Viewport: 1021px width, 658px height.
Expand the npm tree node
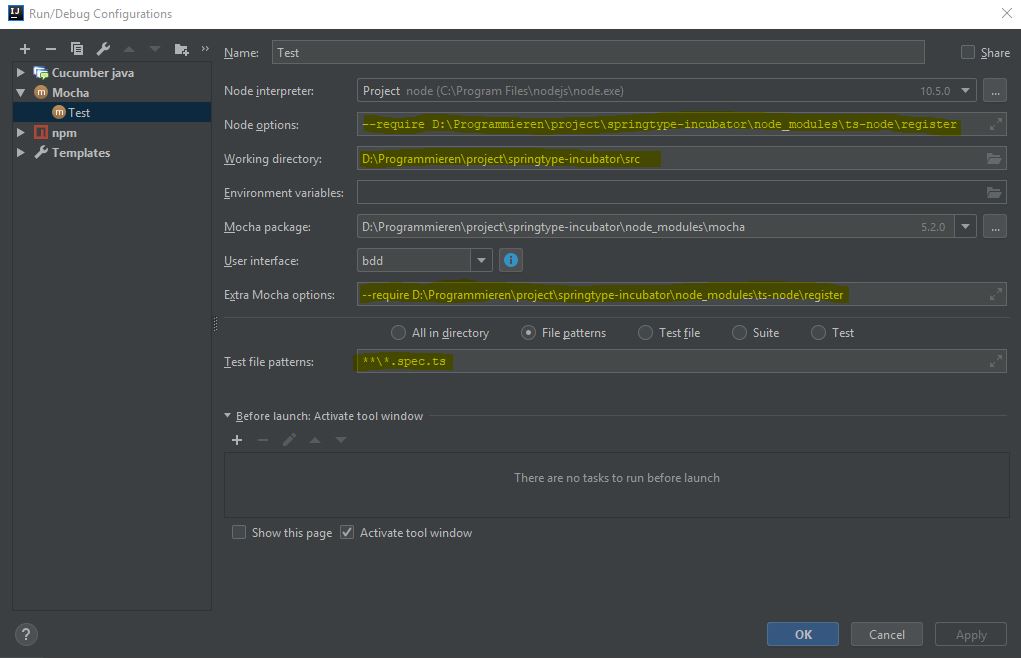(21, 133)
